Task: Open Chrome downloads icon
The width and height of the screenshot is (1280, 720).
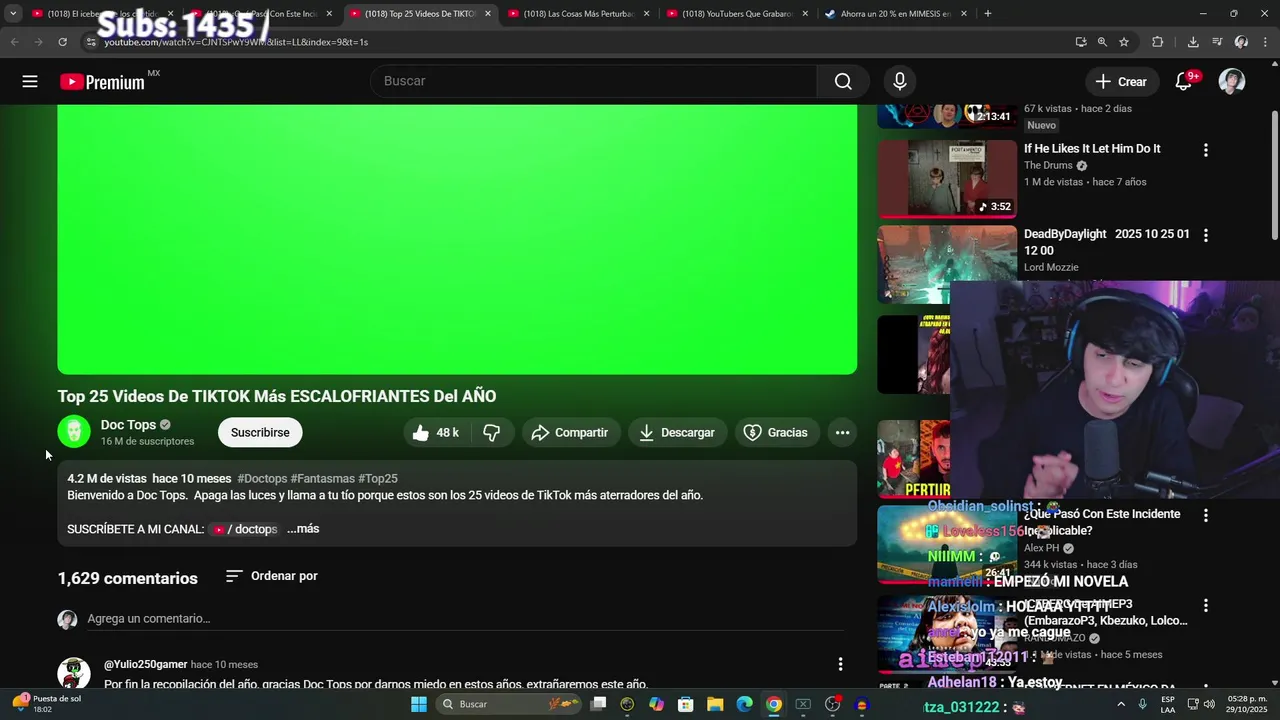Action: tap(1193, 42)
